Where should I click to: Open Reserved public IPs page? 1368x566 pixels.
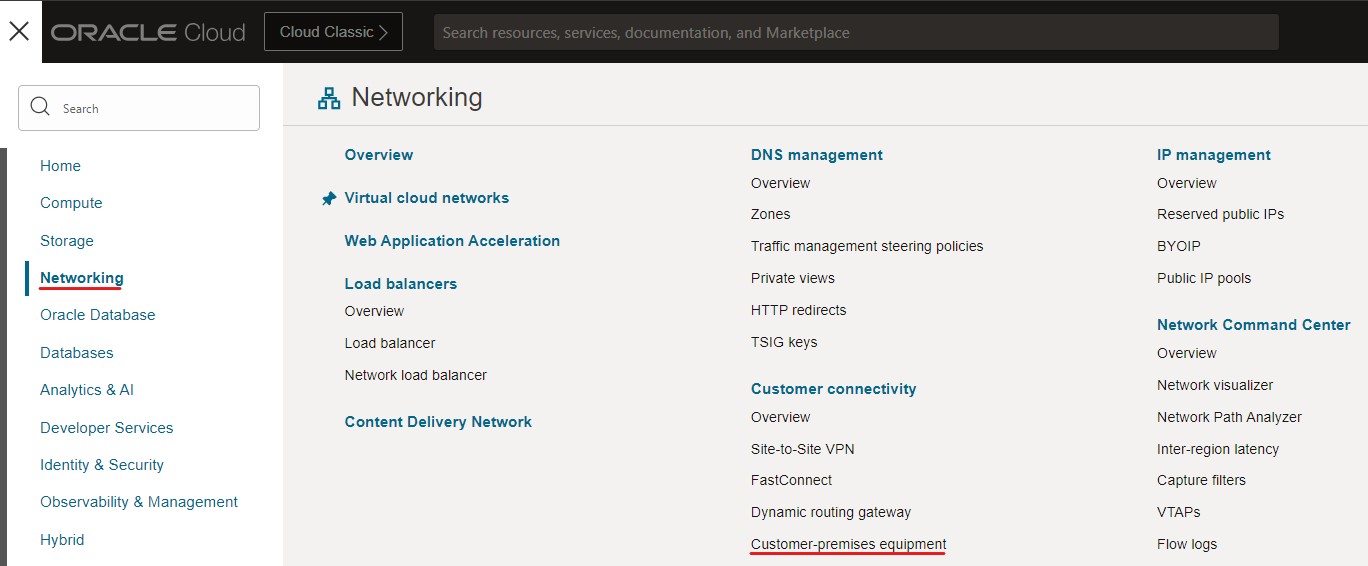[1220, 214]
